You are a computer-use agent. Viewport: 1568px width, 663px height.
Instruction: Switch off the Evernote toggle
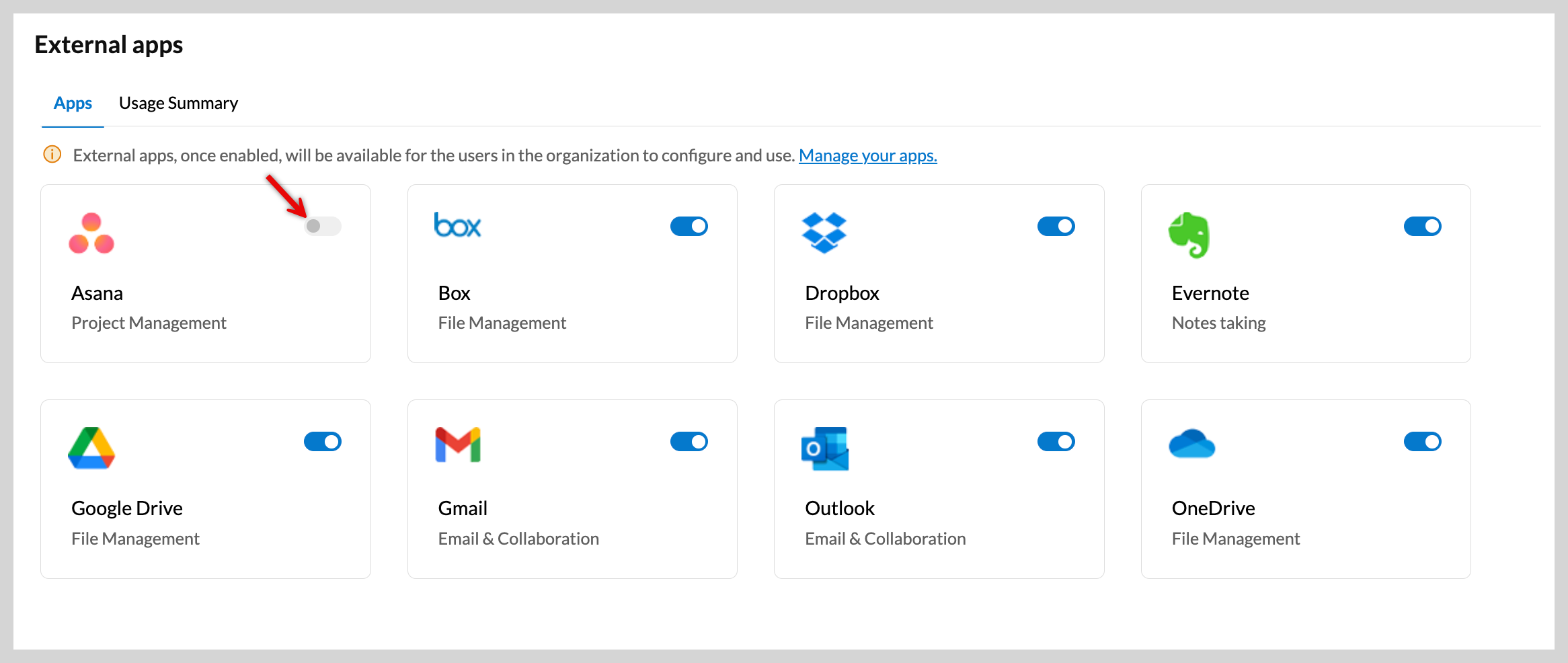click(x=1422, y=226)
